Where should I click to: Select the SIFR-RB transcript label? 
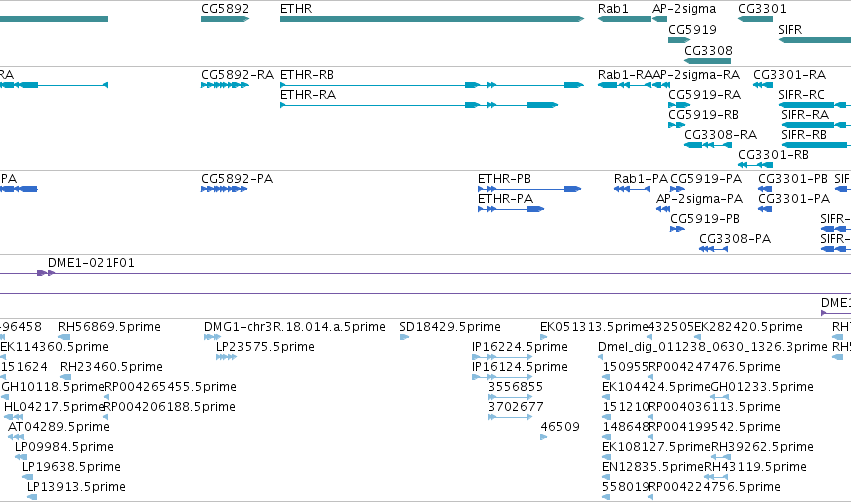point(804,135)
